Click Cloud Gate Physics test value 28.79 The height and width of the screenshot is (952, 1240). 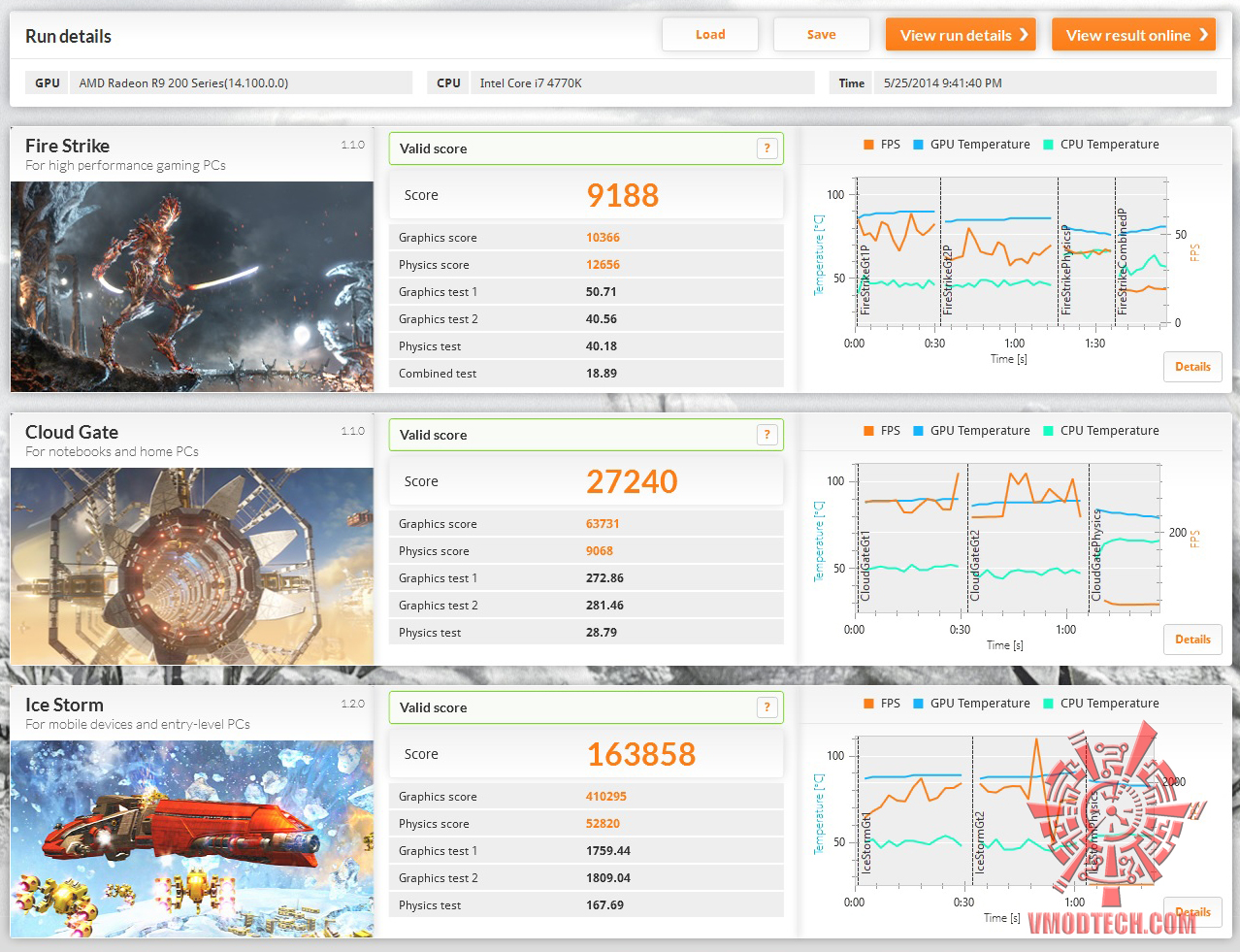(x=602, y=633)
